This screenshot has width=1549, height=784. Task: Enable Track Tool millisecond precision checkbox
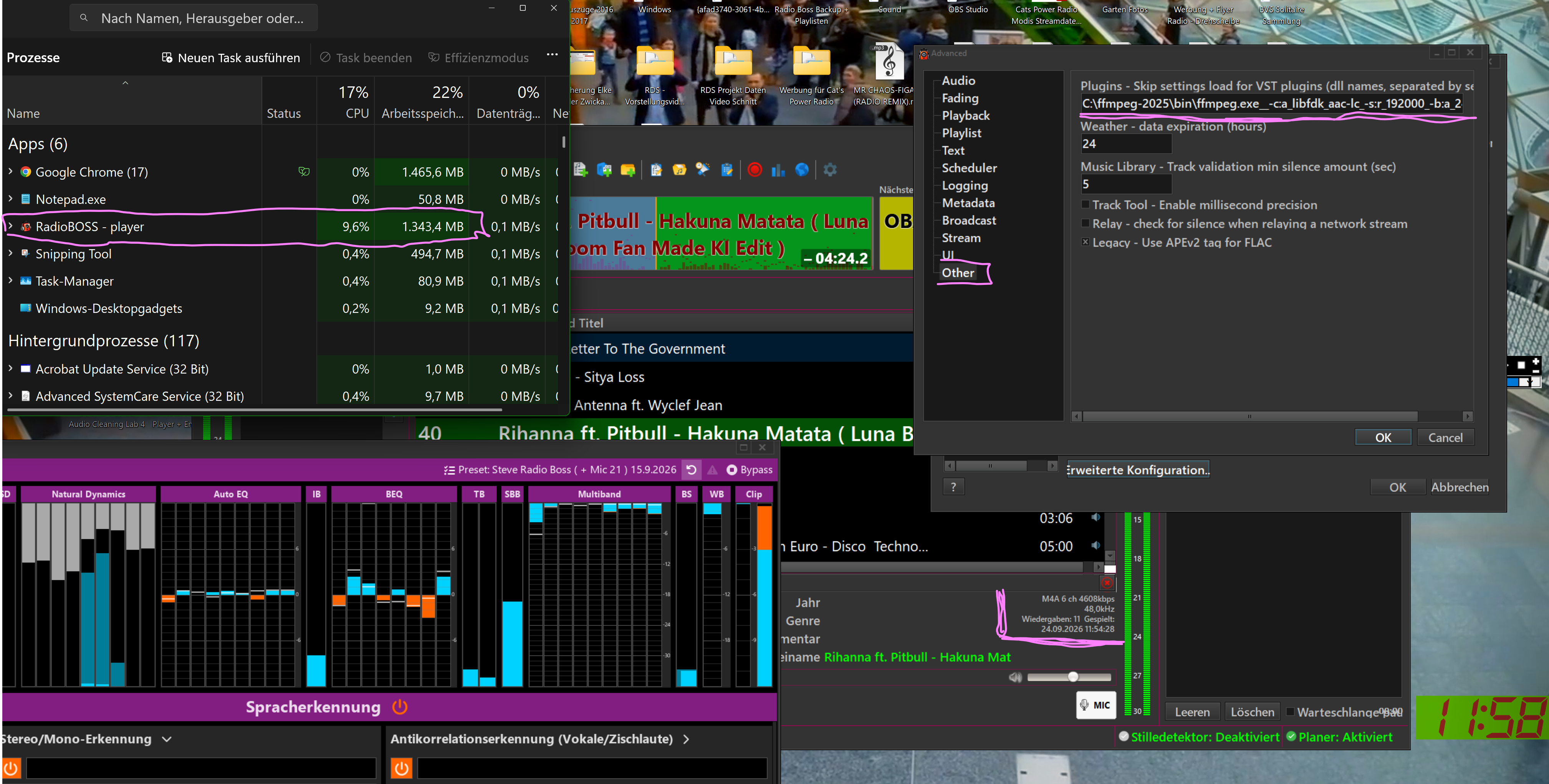pos(1086,205)
